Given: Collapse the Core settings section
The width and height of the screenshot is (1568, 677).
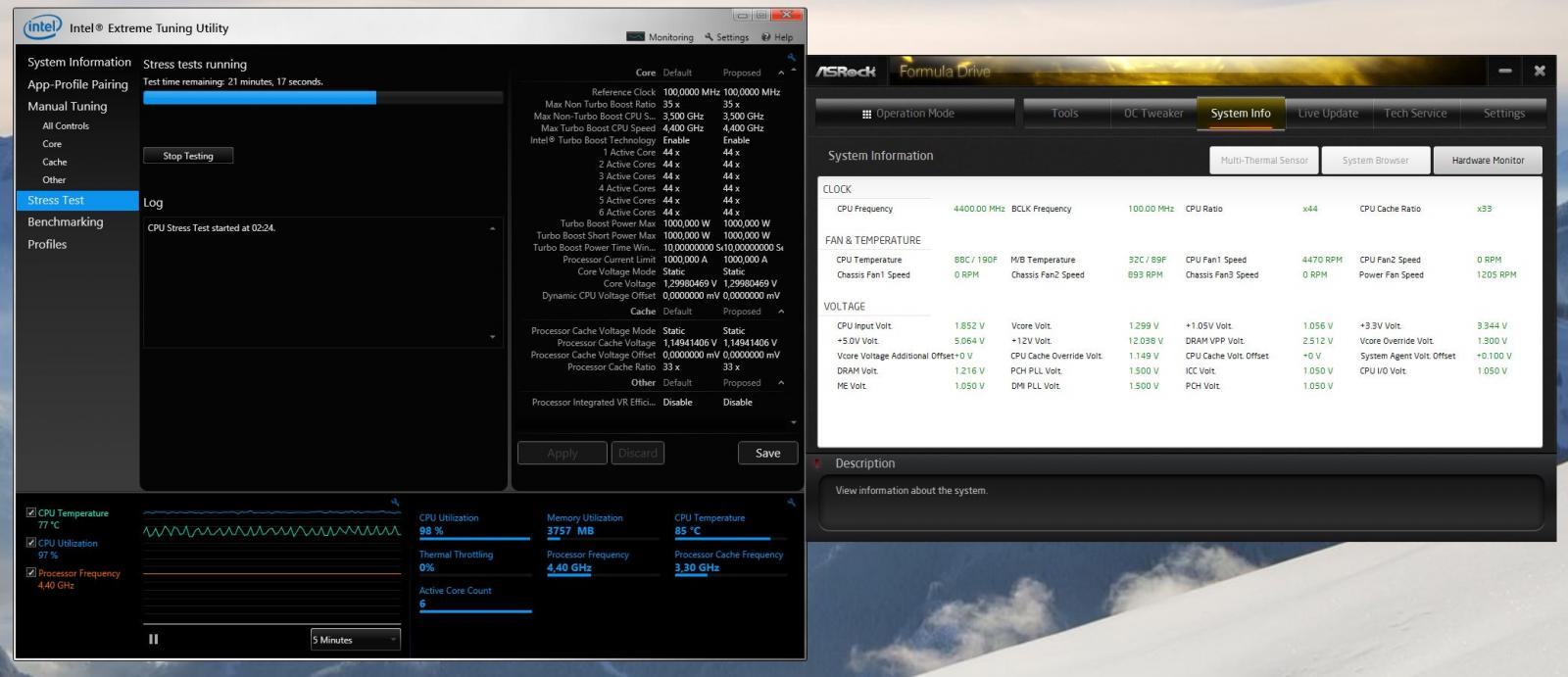Looking at the screenshot, I should pos(781,73).
